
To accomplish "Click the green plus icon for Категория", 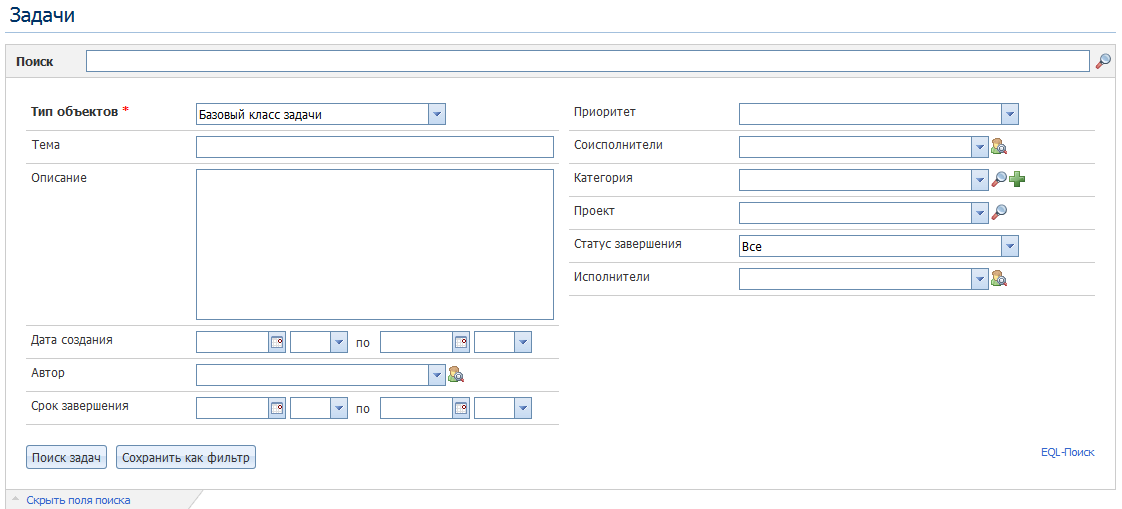I will (1018, 180).
